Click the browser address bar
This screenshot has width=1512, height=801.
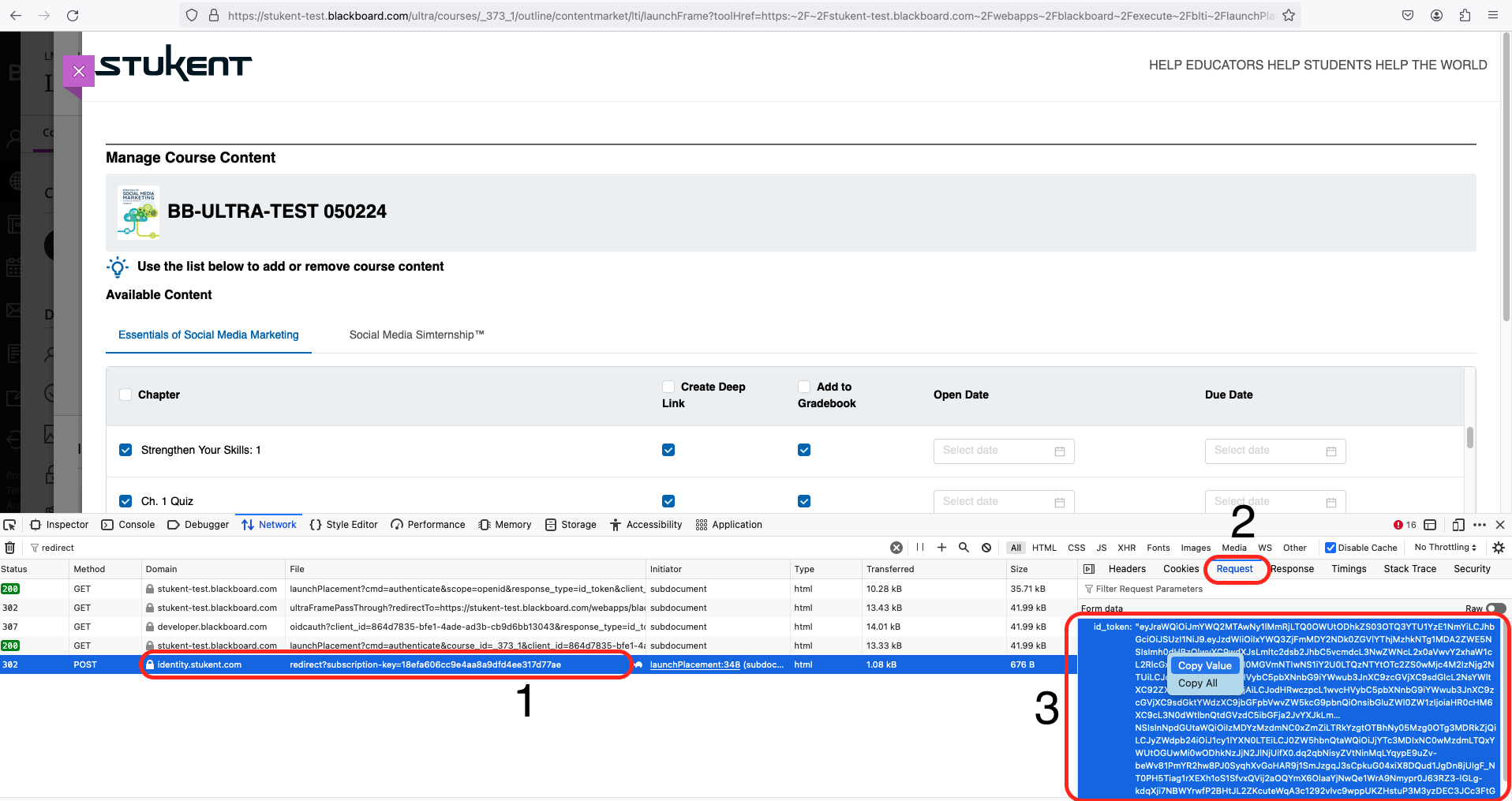point(740,15)
